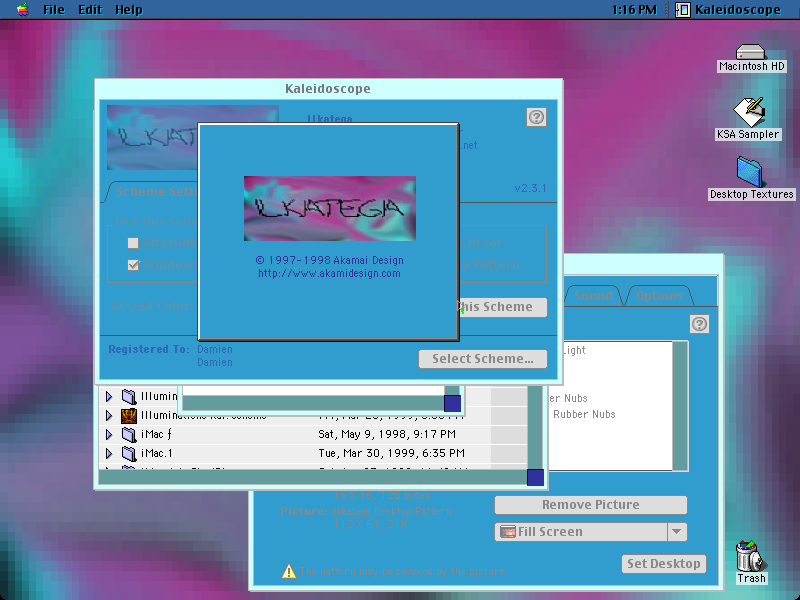
Task: Switch to the Scheme Settings tab
Action: (153, 192)
